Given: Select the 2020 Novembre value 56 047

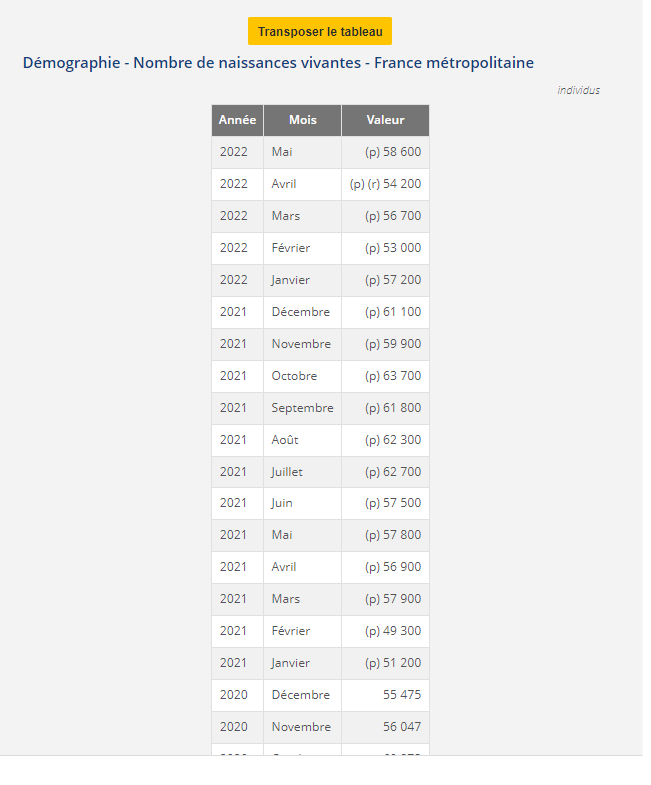Looking at the screenshot, I should click(x=402, y=727).
